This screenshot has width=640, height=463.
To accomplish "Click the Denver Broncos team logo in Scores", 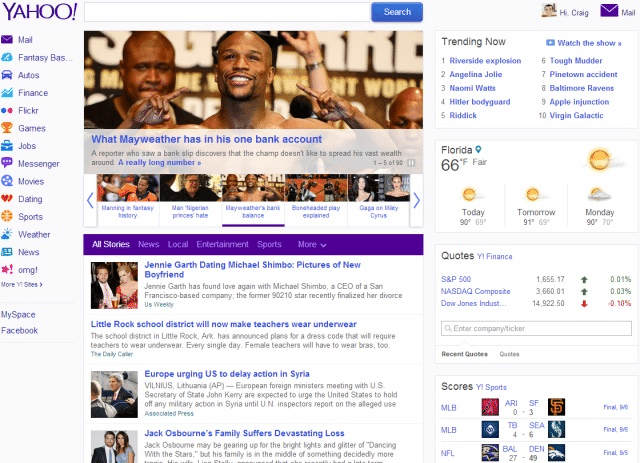I will 556,452.
